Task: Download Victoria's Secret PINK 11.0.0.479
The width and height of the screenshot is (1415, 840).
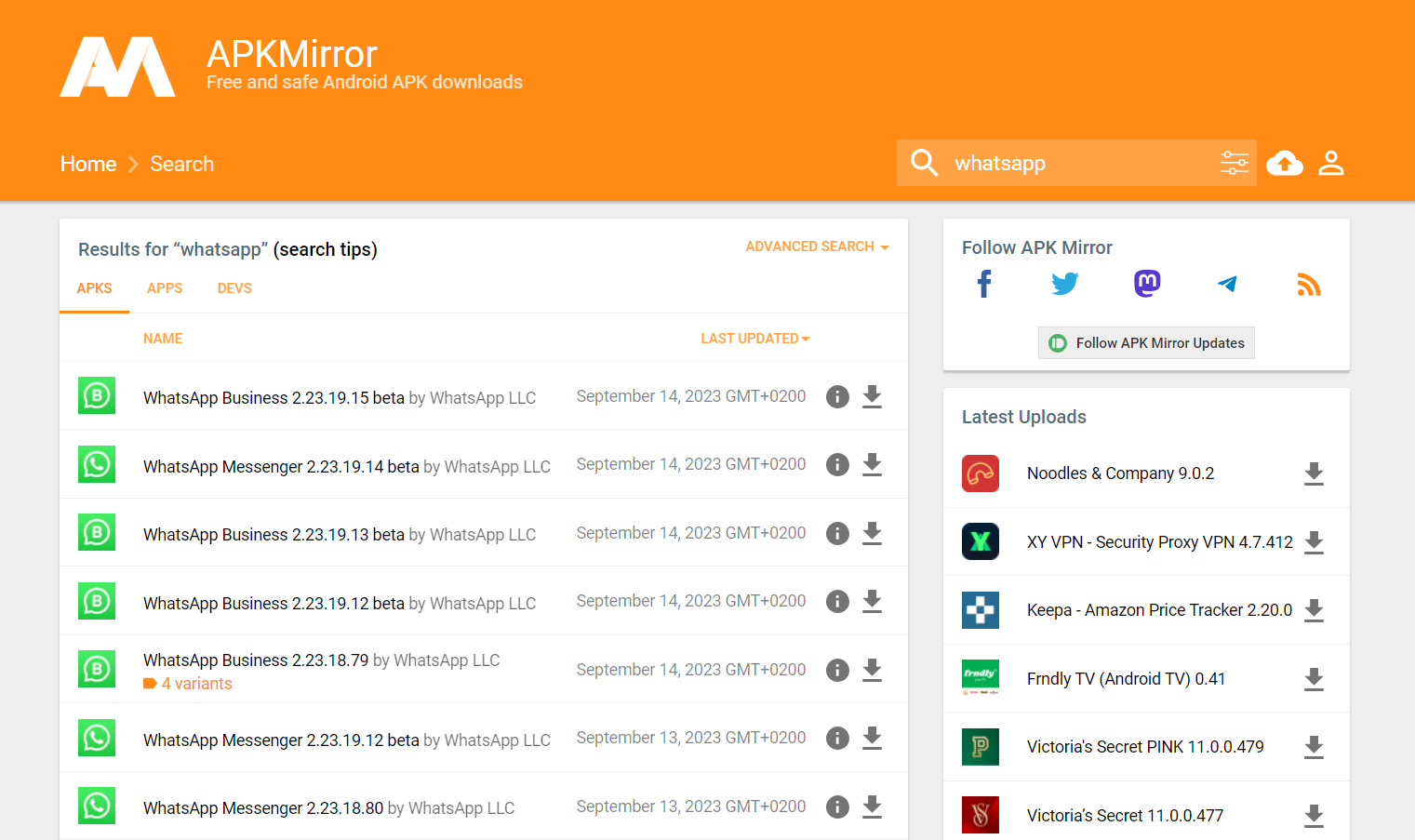Action: coord(1314,747)
